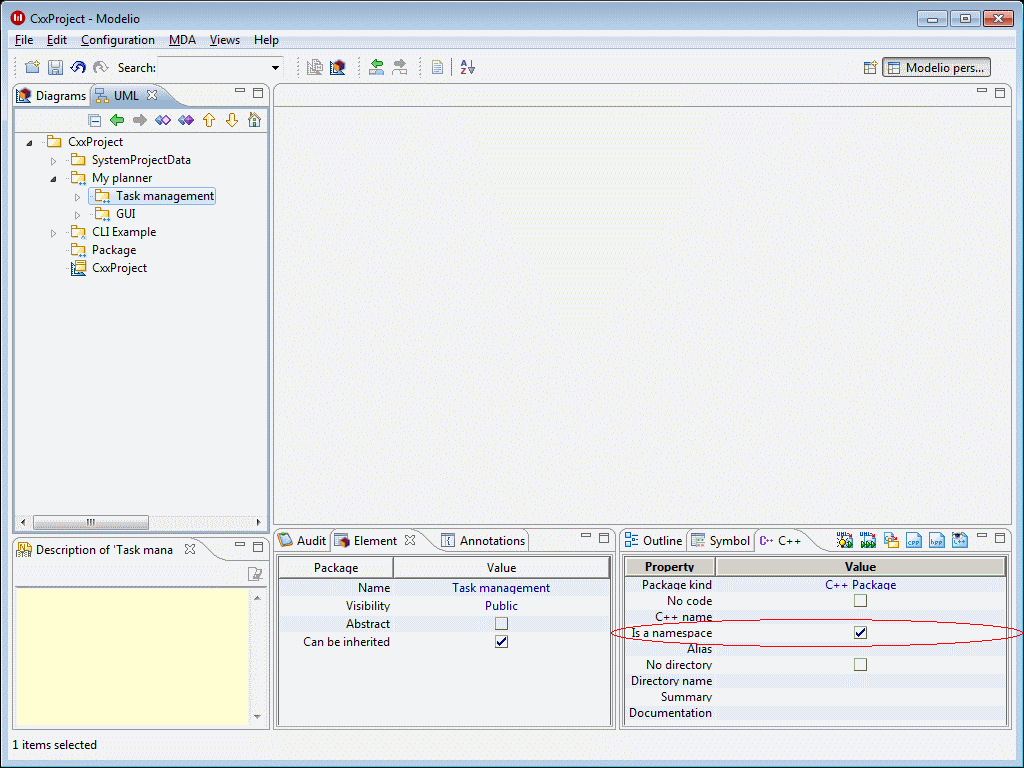Close the Description view tab

pos(190,549)
